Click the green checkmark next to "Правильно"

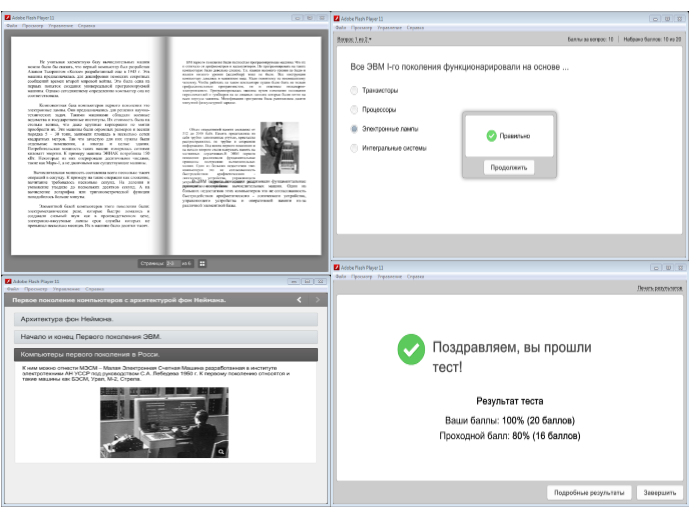[x=491, y=135]
